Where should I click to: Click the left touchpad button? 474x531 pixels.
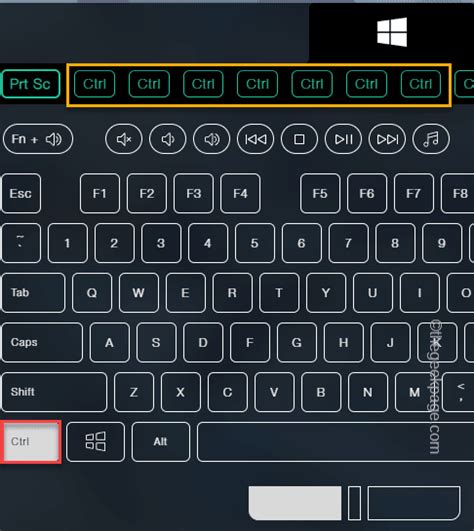[x=295, y=503]
